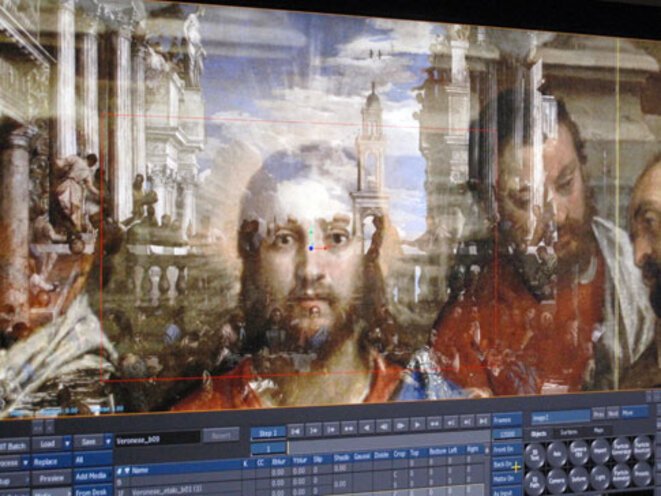Click the Load button
Image resolution: width=661 pixels, height=496 pixels.
tap(47, 444)
